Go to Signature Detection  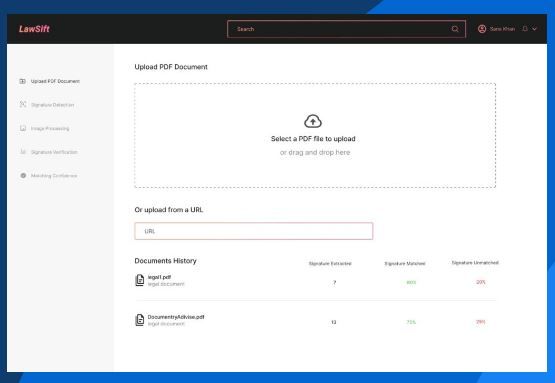pyautogui.click(x=52, y=105)
